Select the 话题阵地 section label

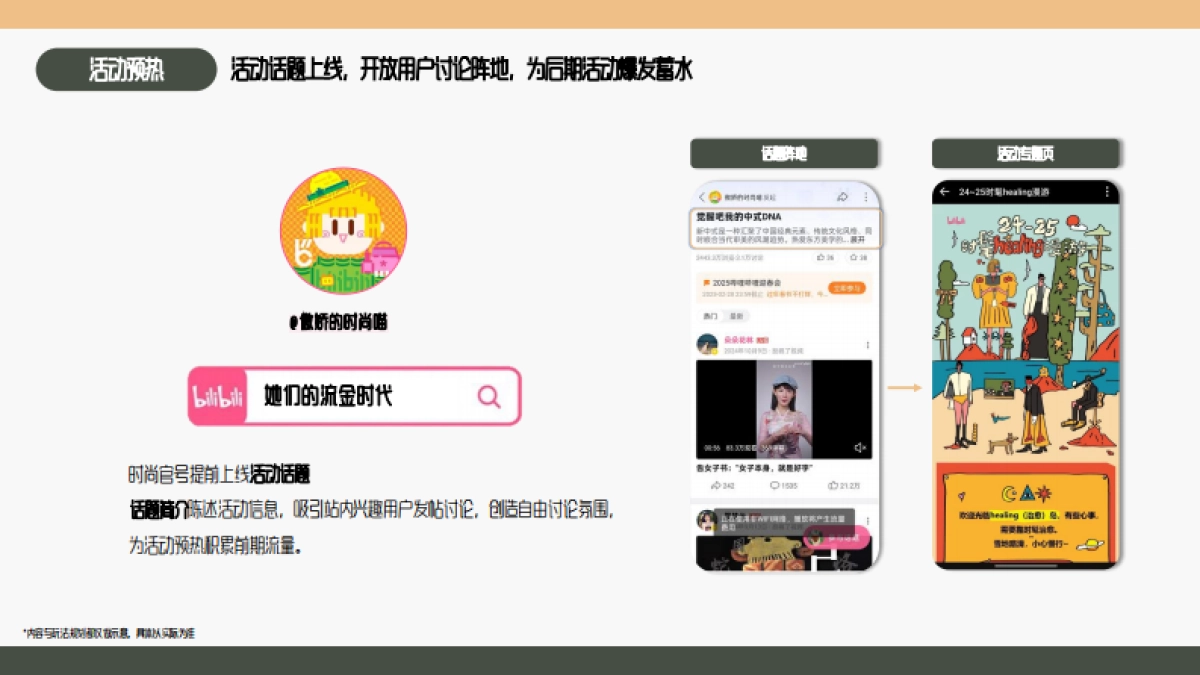click(784, 153)
